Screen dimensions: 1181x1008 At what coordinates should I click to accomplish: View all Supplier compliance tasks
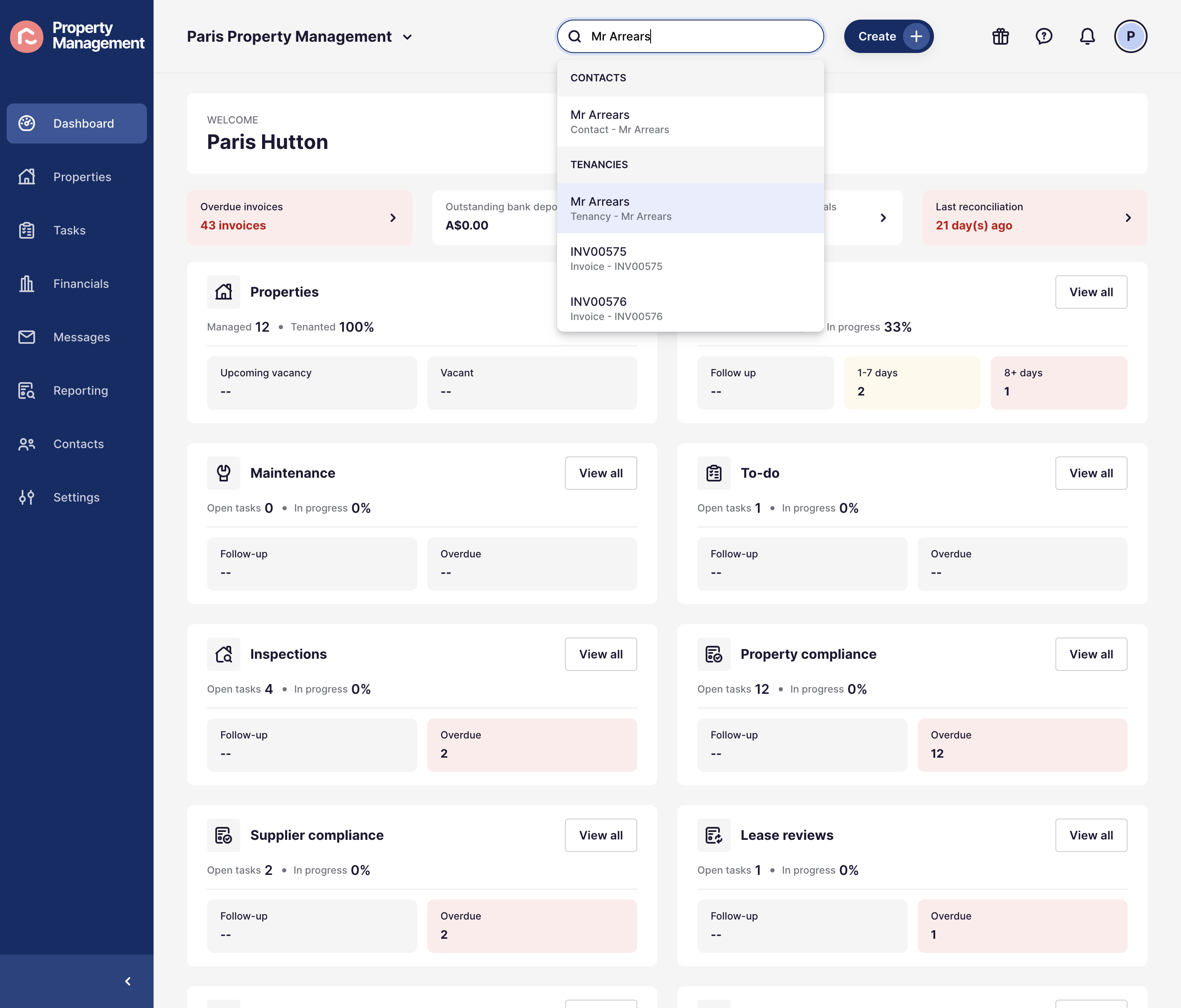pyautogui.click(x=601, y=835)
